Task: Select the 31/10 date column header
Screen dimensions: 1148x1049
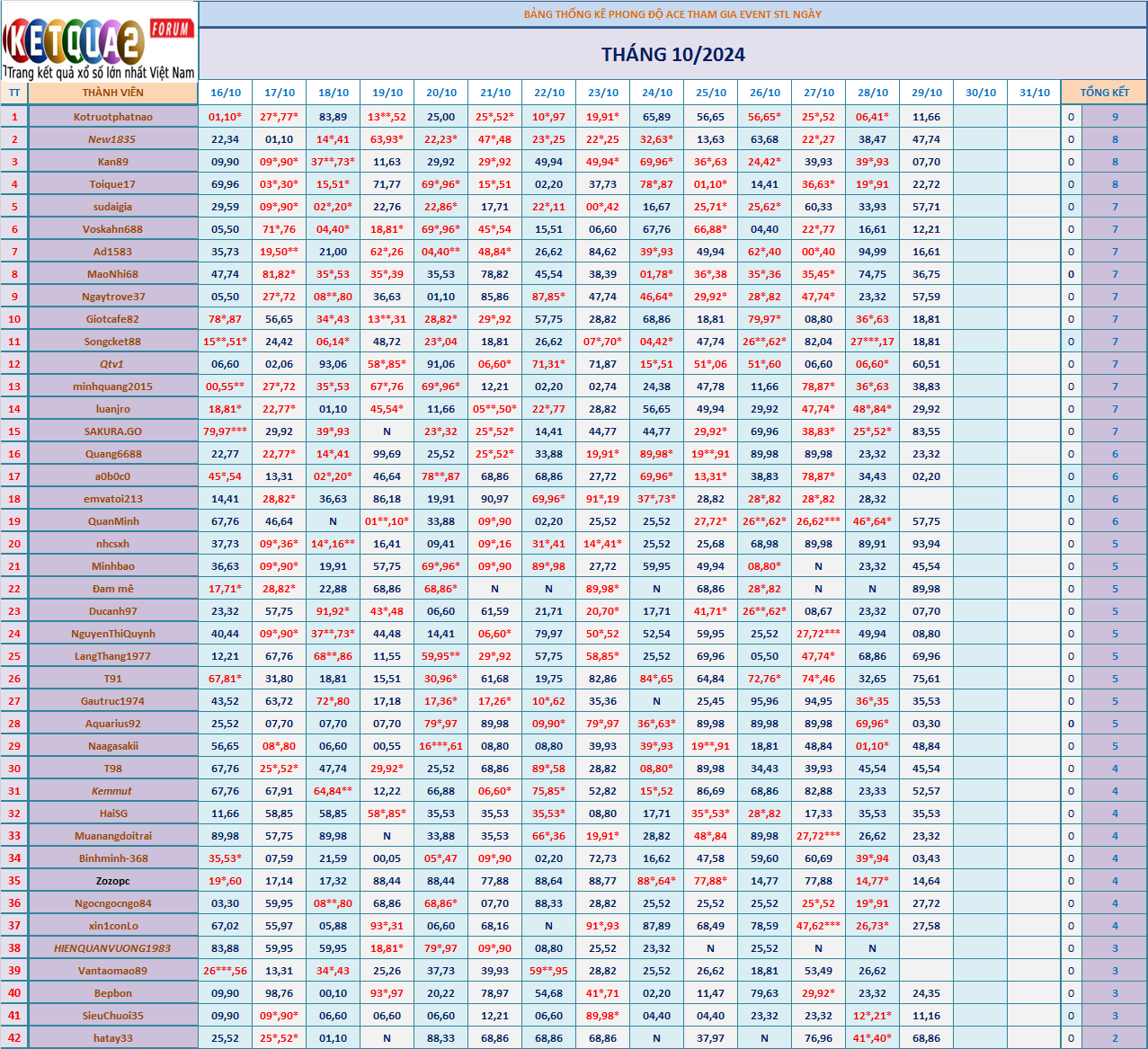Action: [1035, 93]
